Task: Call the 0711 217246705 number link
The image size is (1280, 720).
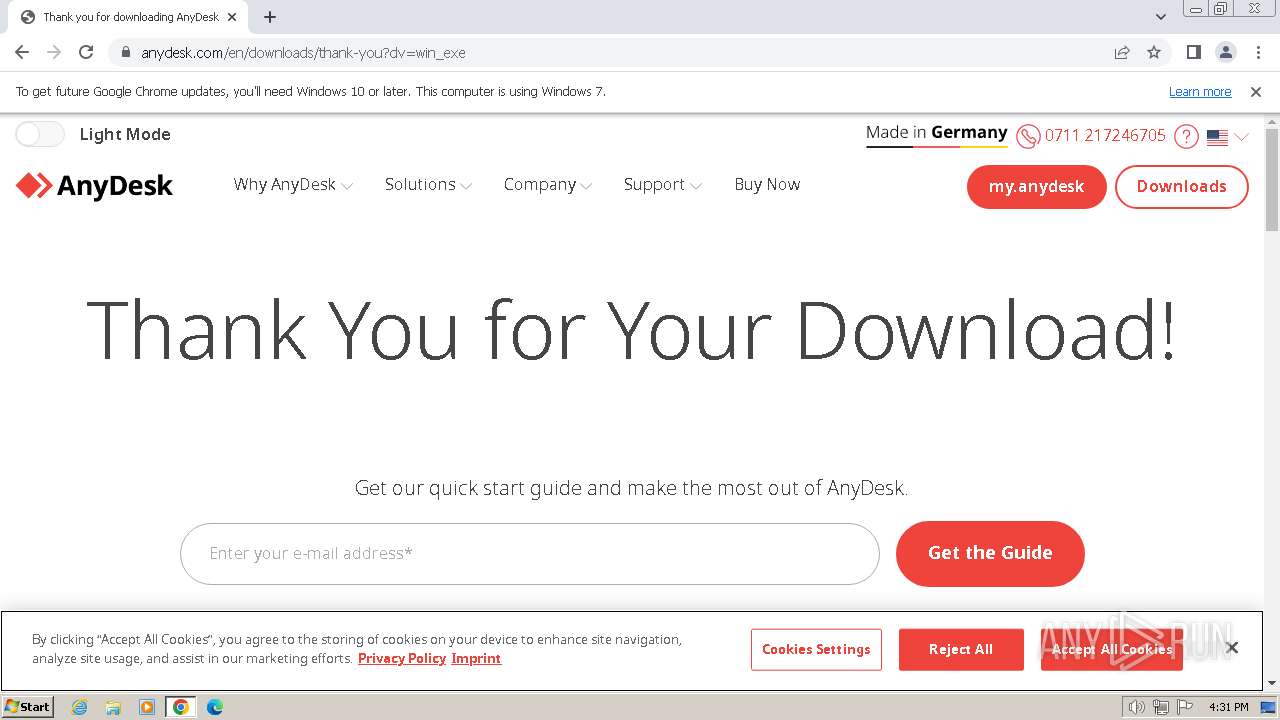Action: (x=1105, y=136)
